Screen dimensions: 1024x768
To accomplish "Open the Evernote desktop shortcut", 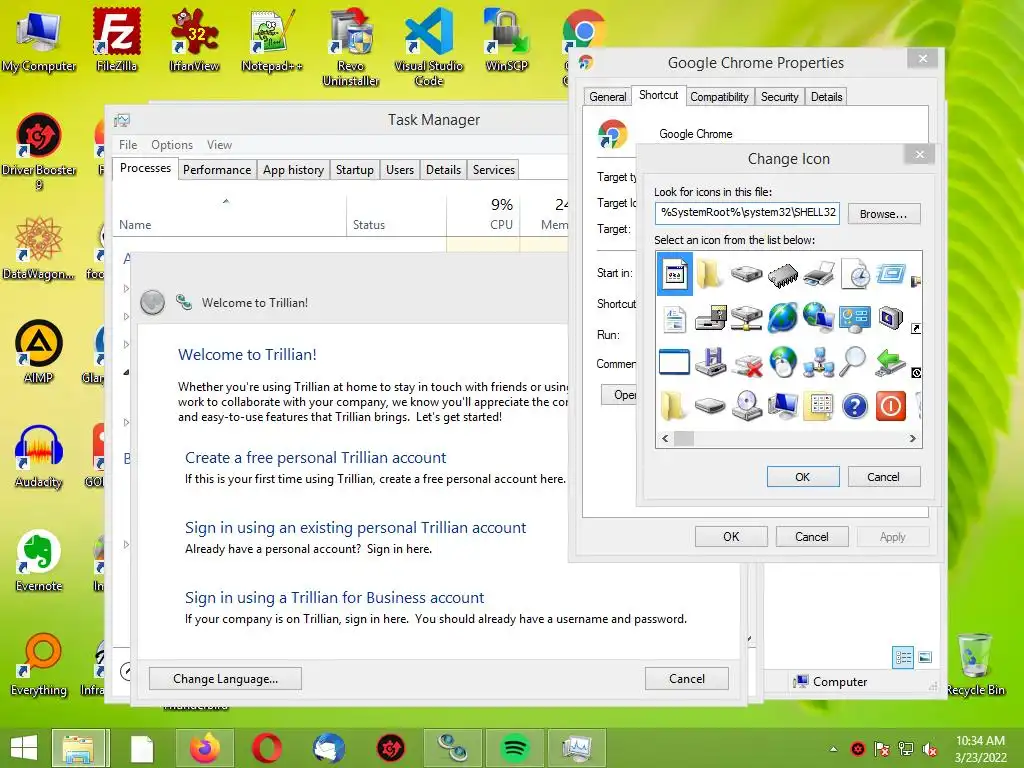I will click(x=39, y=561).
